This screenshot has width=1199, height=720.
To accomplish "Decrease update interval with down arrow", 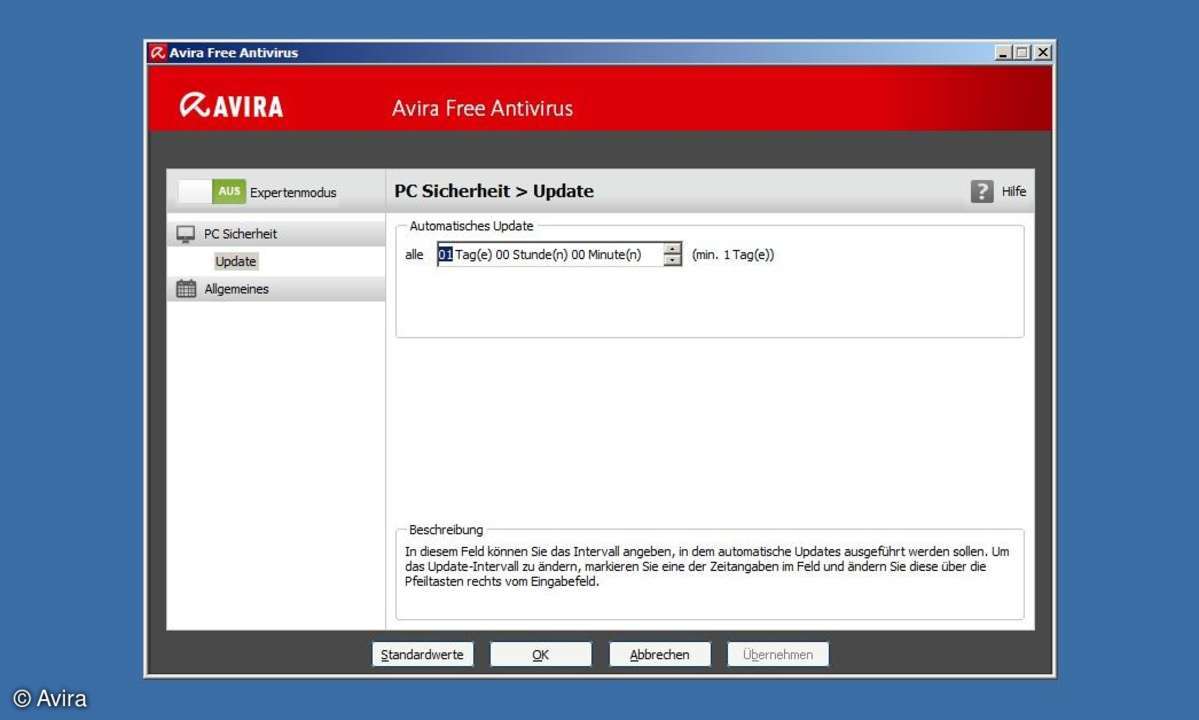I will tap(672, 261).
